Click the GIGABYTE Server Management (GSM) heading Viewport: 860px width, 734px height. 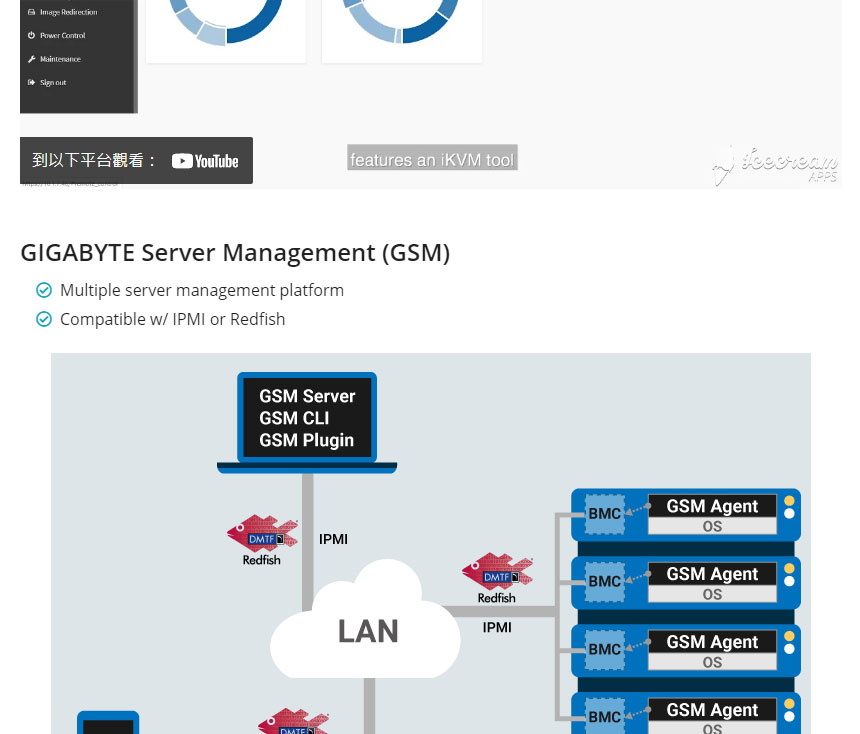235,253
